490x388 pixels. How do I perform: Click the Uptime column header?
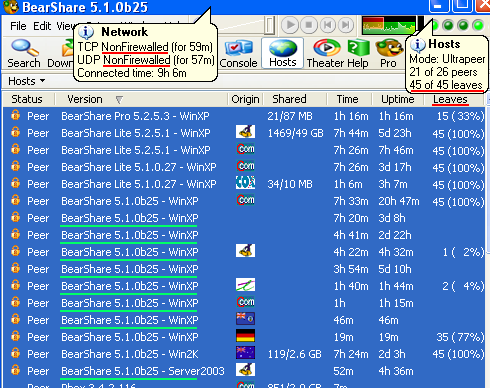click(398, 99)
